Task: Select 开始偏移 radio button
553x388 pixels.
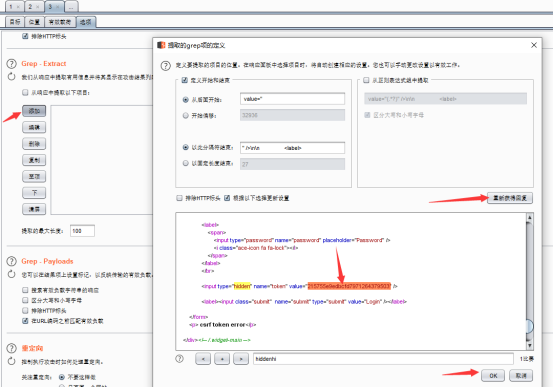Action: tap(186, 115)
